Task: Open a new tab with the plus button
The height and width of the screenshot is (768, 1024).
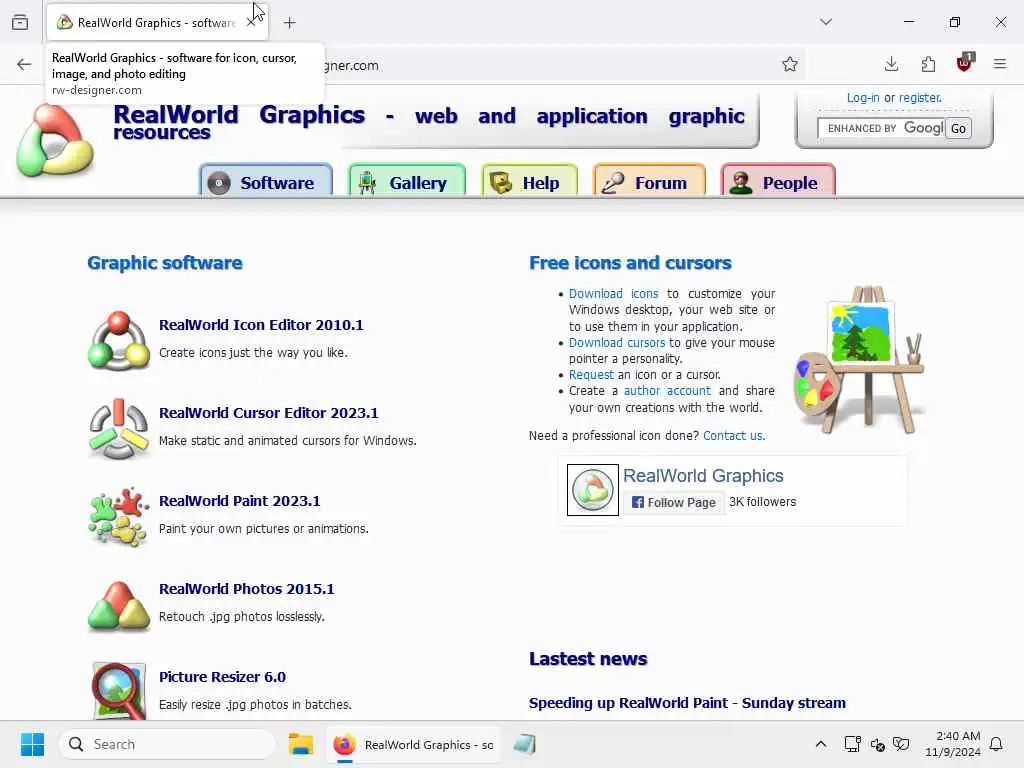Action: pyautogui.click(x=289, y=23)
